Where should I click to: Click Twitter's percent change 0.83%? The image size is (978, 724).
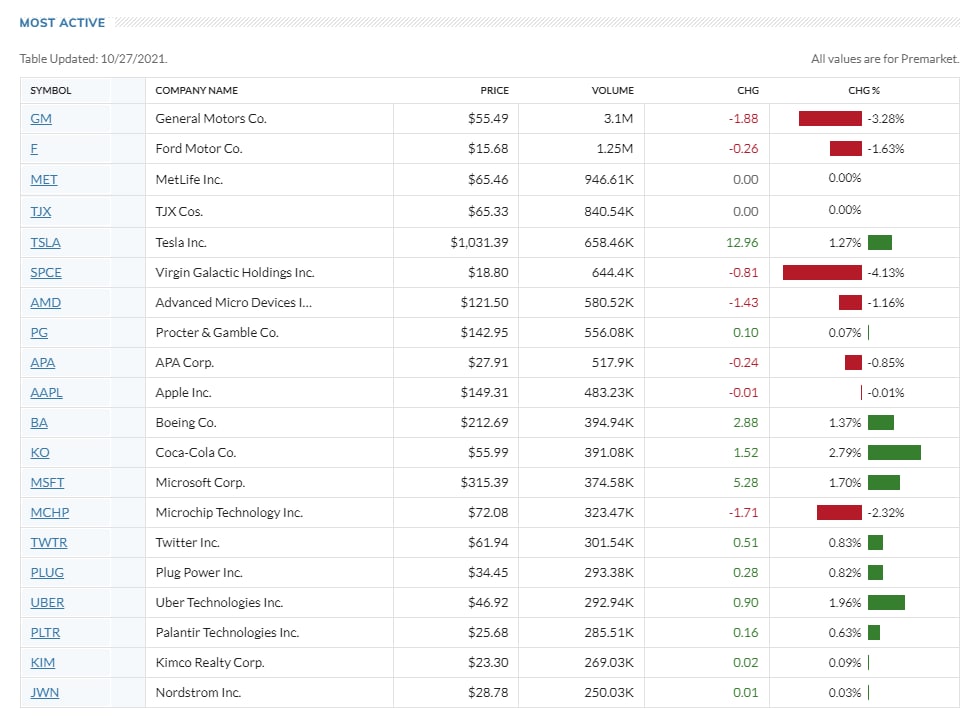click(x=845, y=543)
